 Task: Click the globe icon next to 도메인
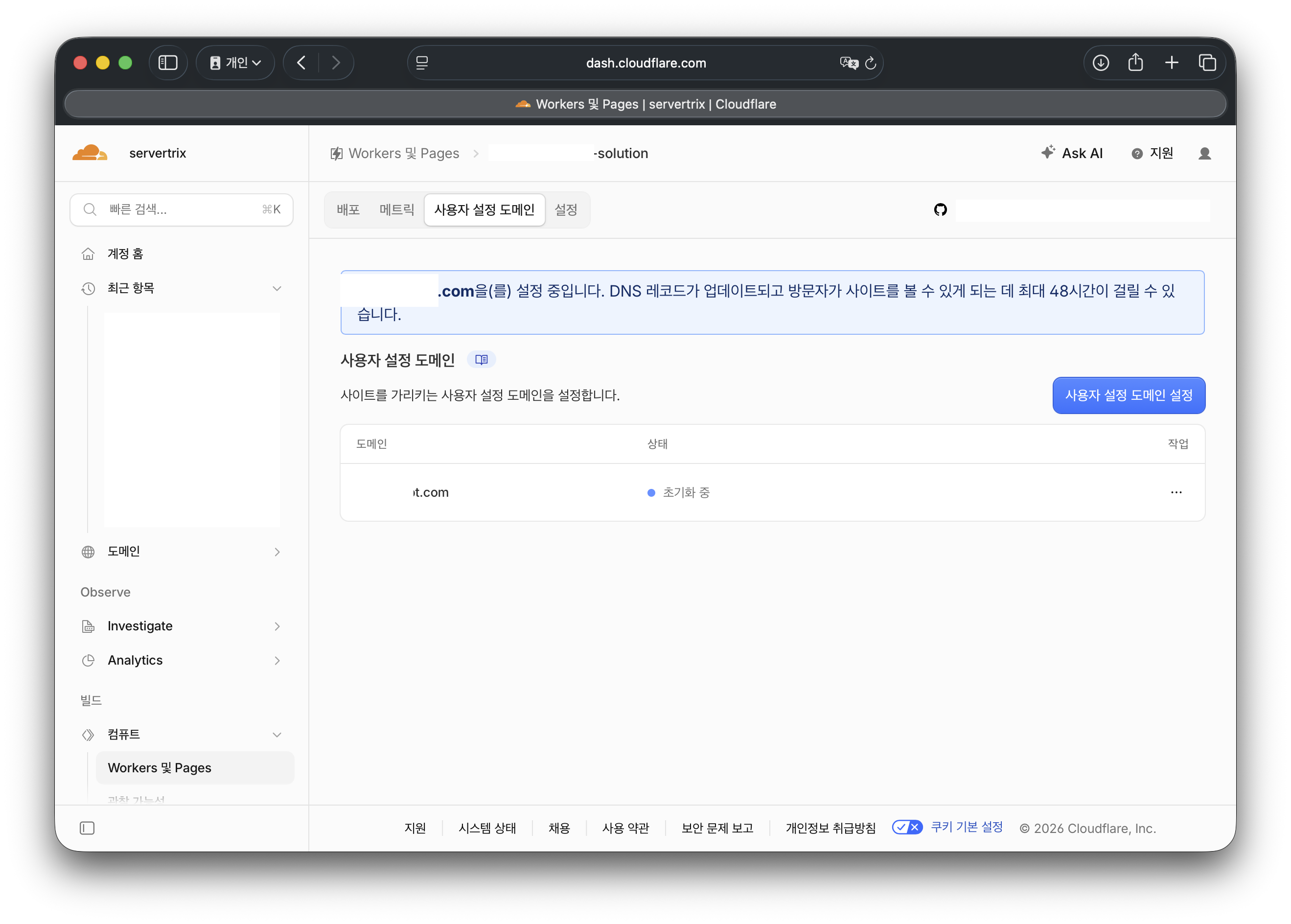(x=88, y=552)
